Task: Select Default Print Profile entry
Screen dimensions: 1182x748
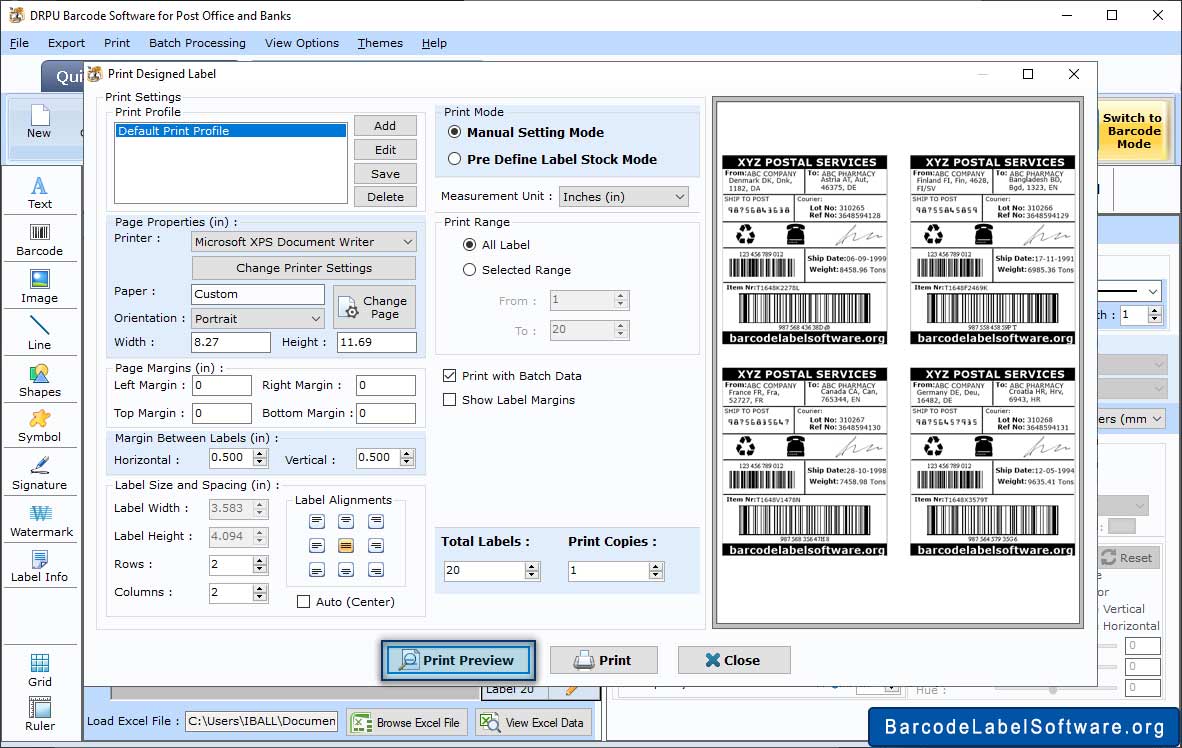Action: pos(231,130)
